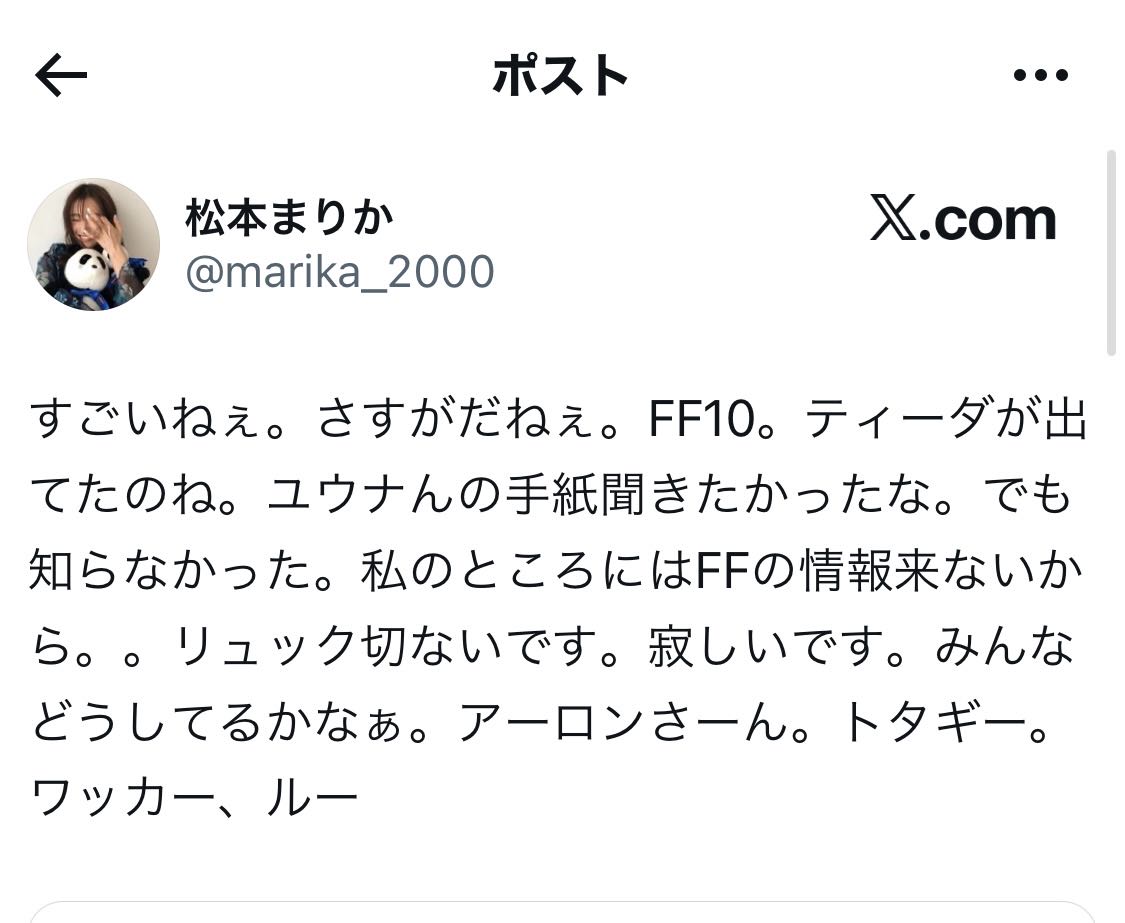Viewport: 1125px width, 923px height.
Task: Go back using the left arrow icon
Action: point(61,75)
